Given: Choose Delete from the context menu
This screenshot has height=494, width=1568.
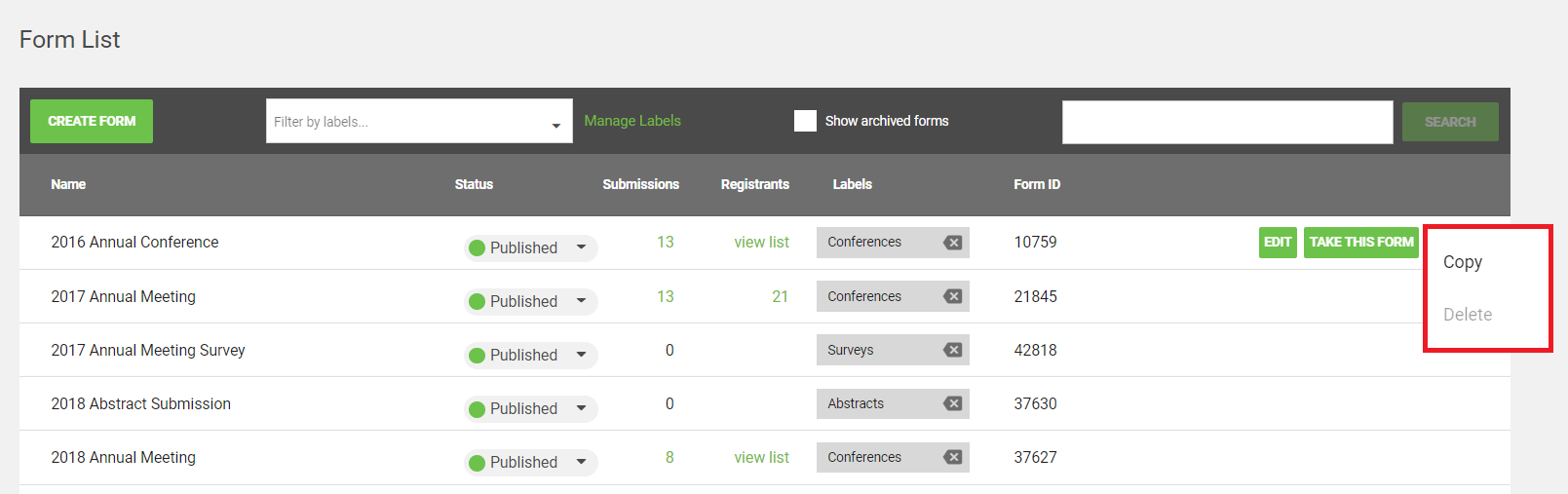Looking at the screenshot, I should point(1467,315).
